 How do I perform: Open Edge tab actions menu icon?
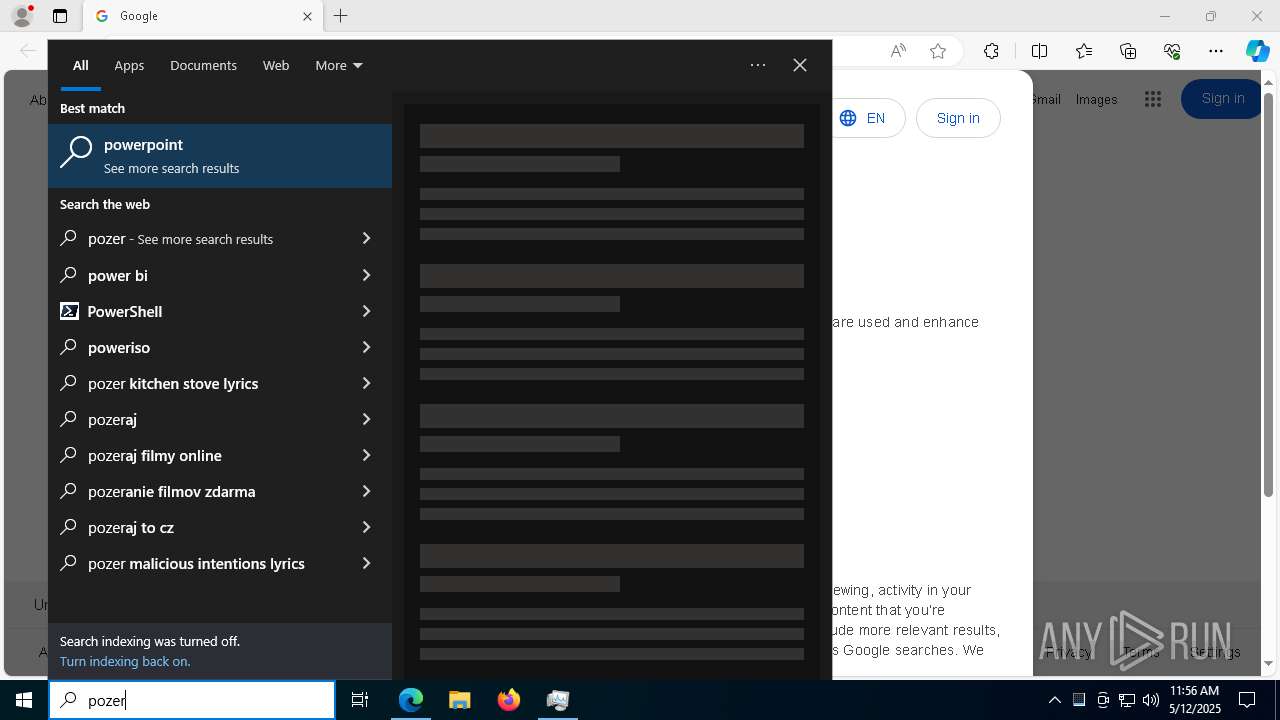click(60, 16)
